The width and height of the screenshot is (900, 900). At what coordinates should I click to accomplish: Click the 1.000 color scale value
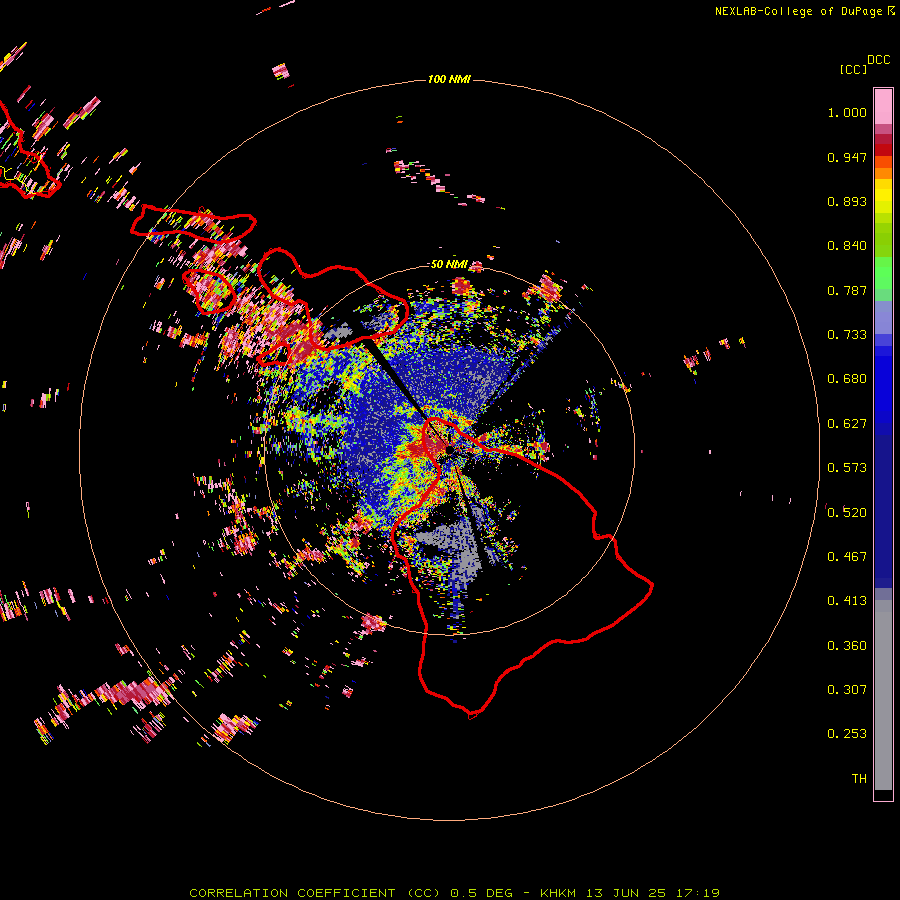(847, 112)
